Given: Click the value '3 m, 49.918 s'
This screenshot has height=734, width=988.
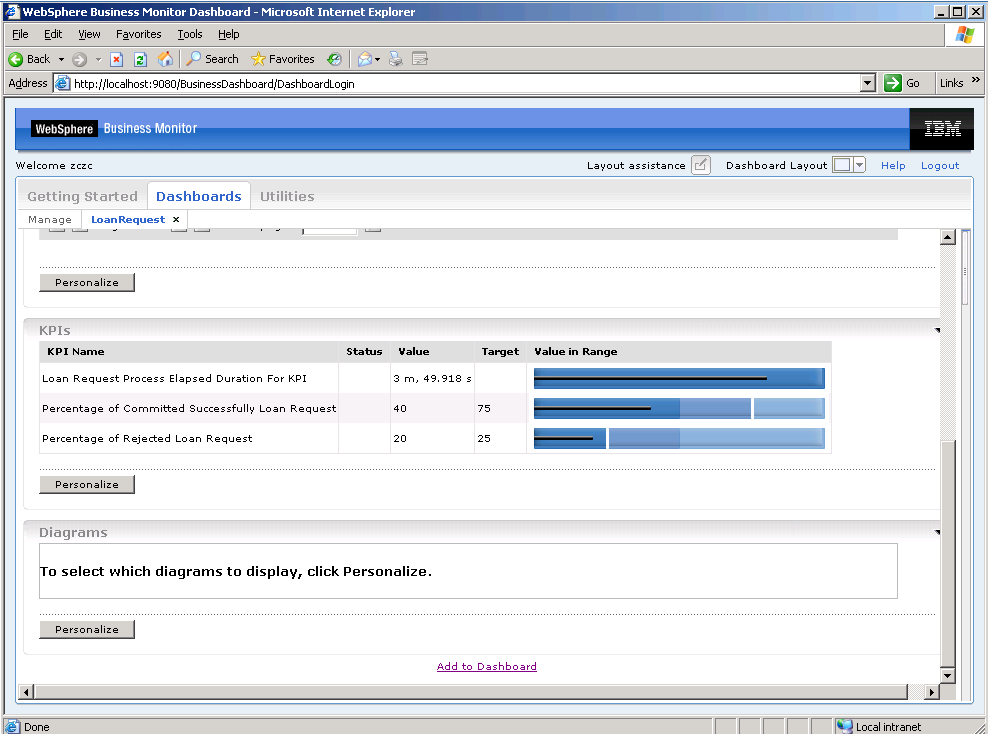Looking at the screenshot, I should point(432,379).
